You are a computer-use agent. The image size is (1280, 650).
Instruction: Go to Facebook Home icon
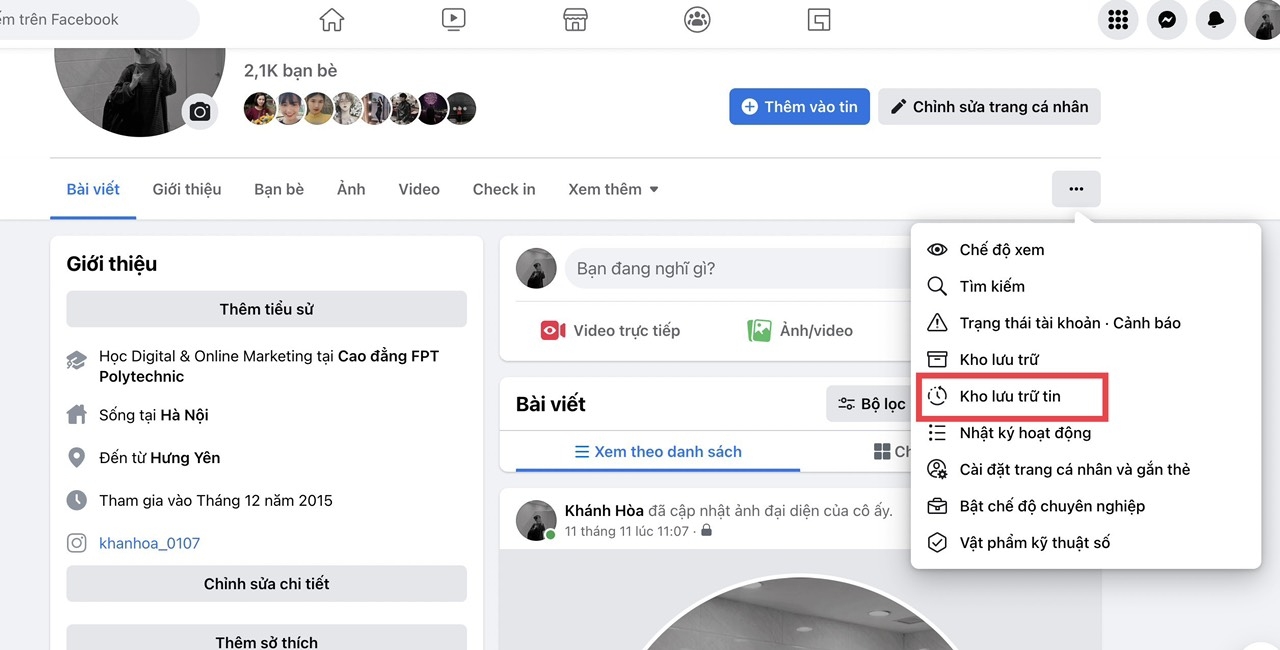331,19
